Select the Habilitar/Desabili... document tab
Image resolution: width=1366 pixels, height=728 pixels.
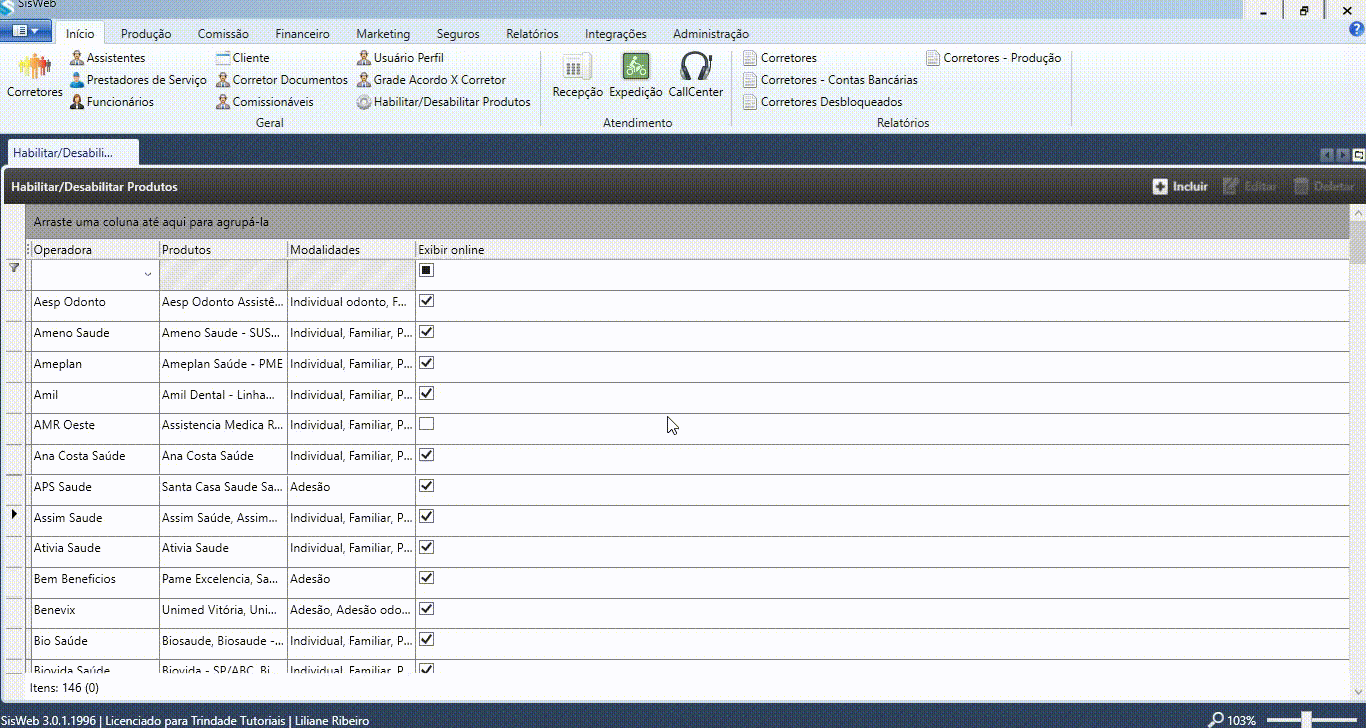pos(72,153)
